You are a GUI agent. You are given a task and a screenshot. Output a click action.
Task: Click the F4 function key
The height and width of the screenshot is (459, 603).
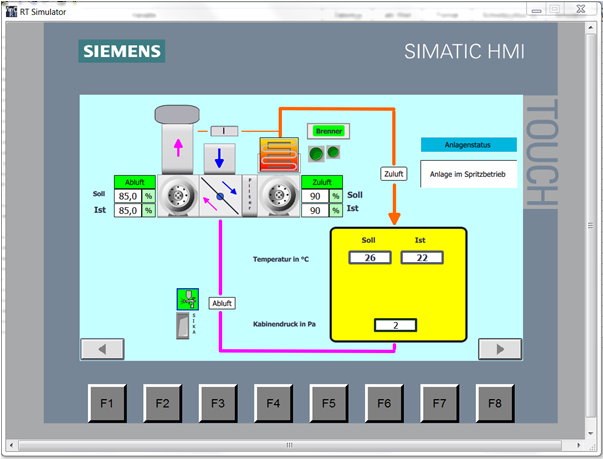tap(273, 403)
